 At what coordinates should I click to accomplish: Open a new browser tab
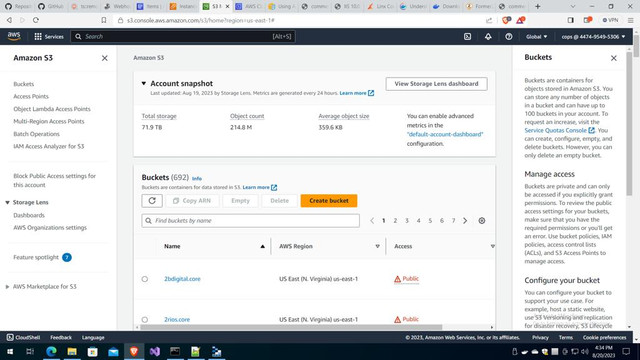(x=538, y=6)
